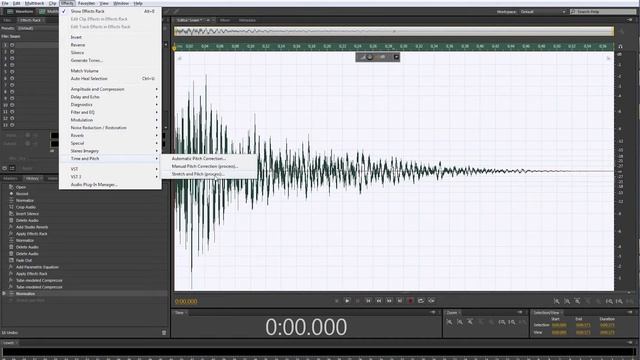Click the HUD volume knob above waveform

(x=370, y=57)
